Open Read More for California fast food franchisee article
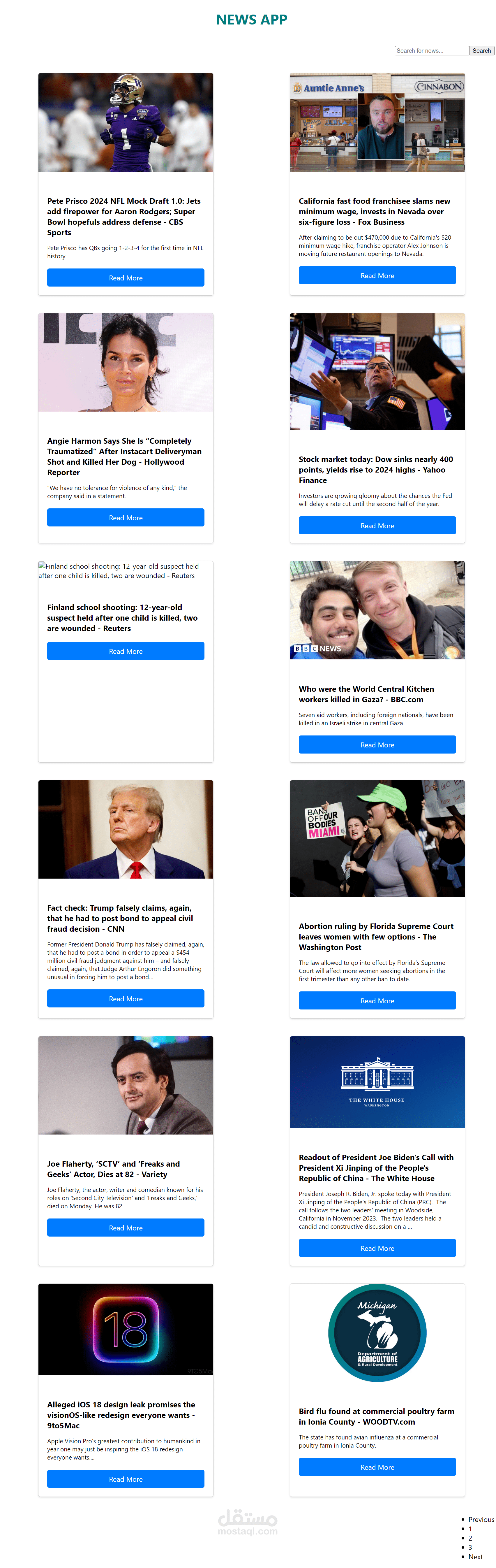The image size is (496, 1568). pyautogui.click(x=377, y=275)
